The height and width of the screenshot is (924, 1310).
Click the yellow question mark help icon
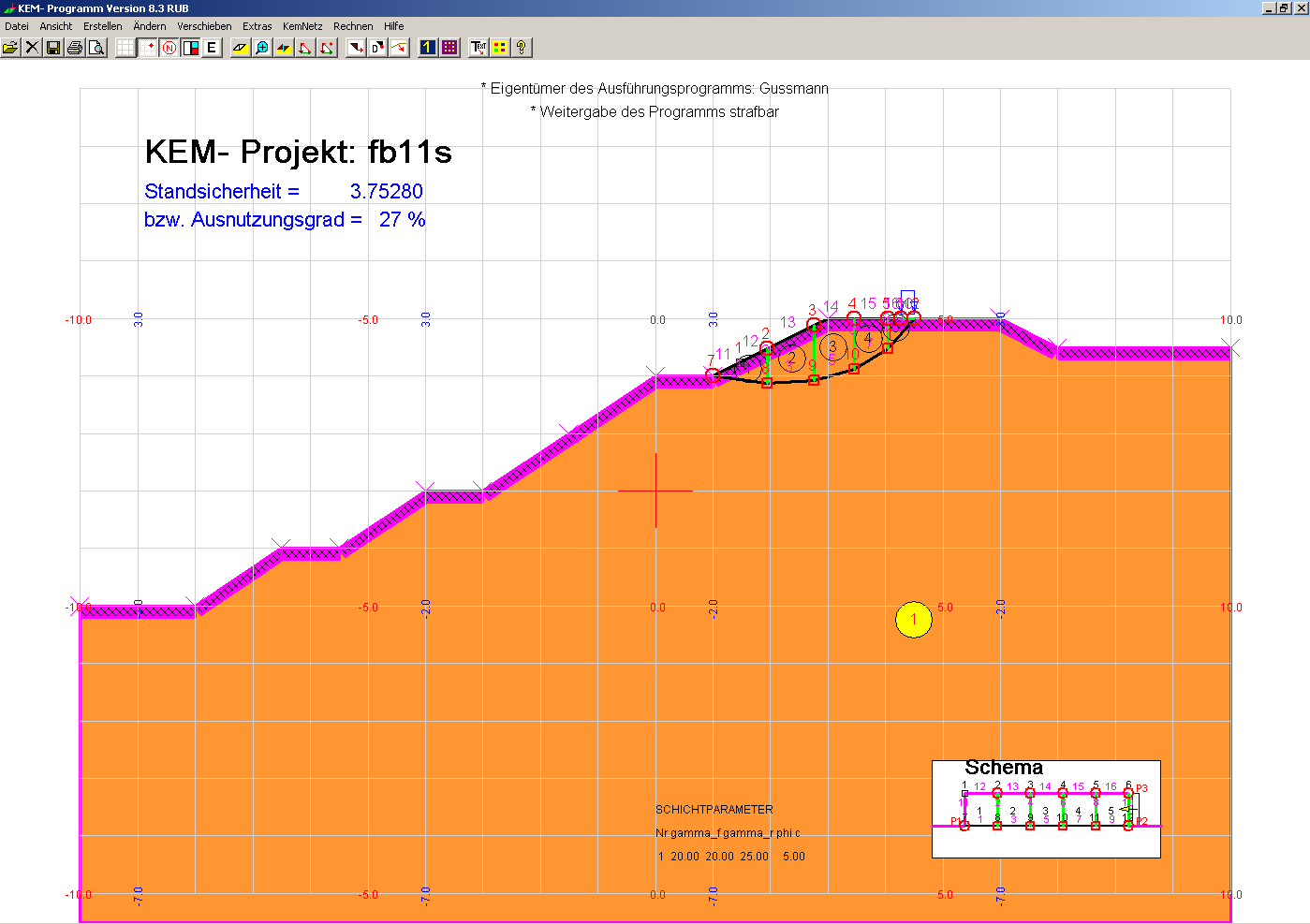pyautogui.click(x=522, y=47)
